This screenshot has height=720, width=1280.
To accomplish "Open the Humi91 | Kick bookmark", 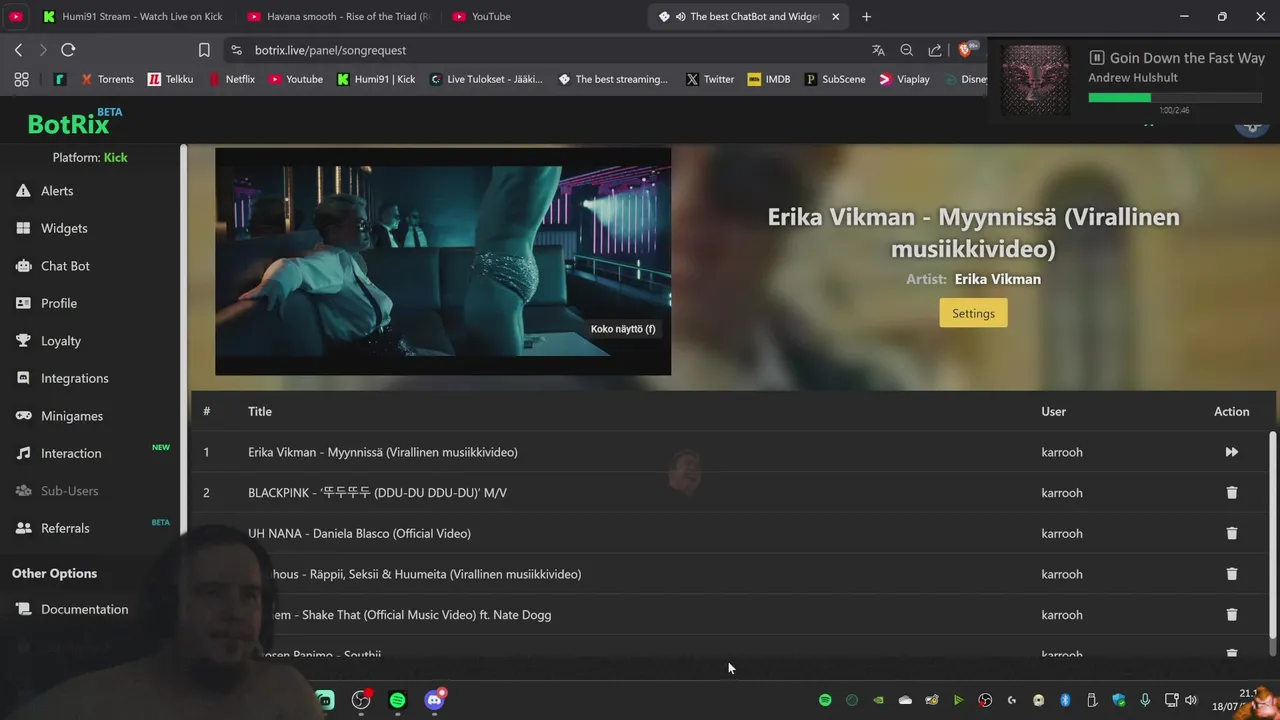I will click(376, 79).
